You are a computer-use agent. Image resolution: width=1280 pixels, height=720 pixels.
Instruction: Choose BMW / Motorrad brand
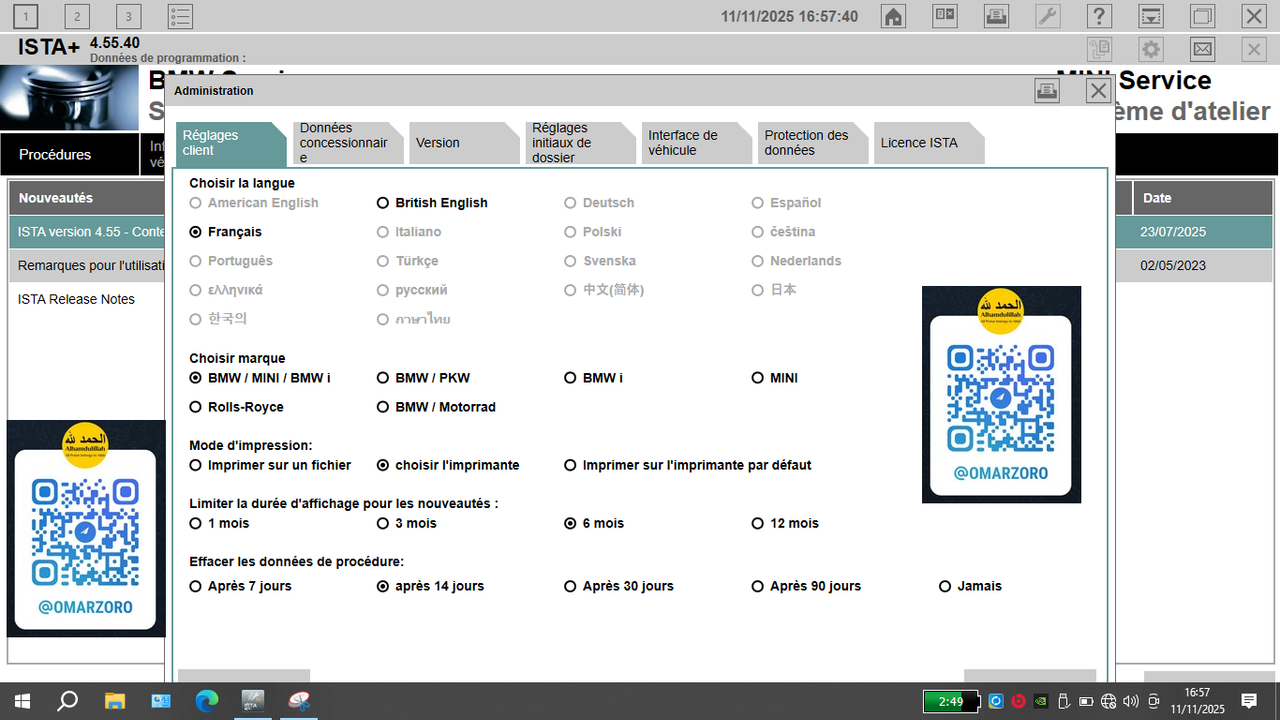click(436, 407)
